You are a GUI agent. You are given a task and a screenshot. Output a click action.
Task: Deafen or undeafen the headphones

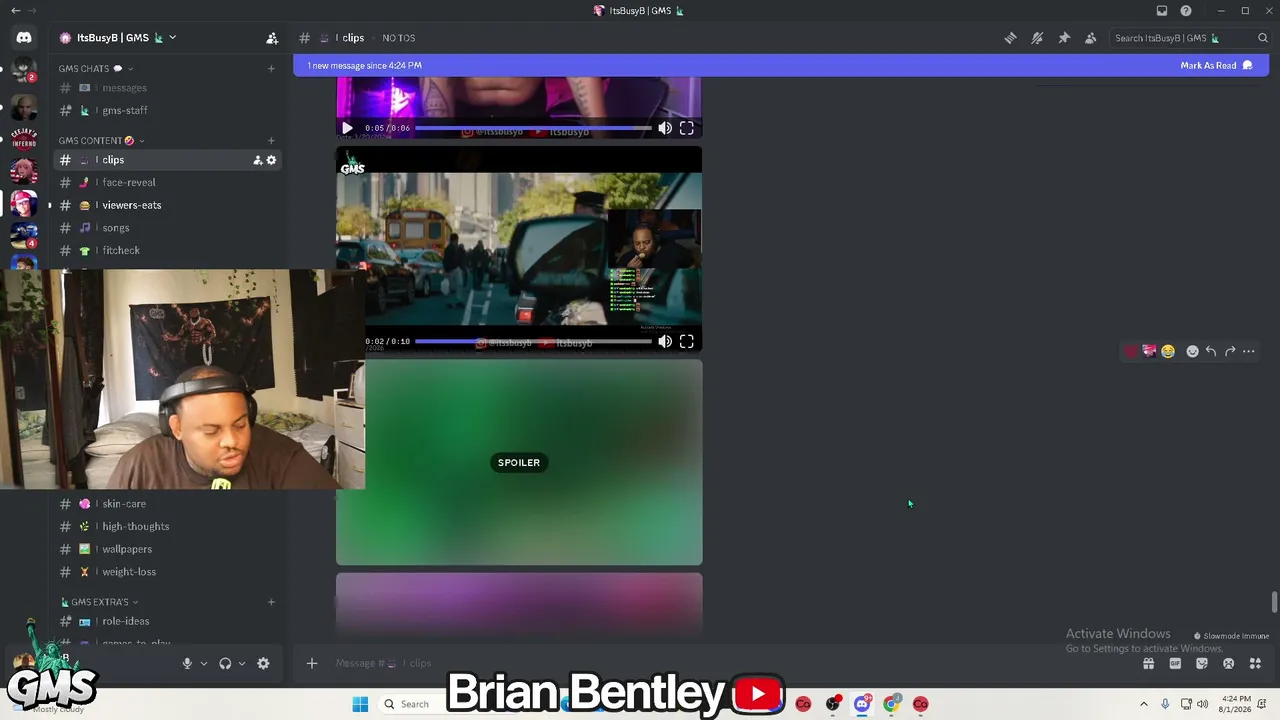coord(225,663)
